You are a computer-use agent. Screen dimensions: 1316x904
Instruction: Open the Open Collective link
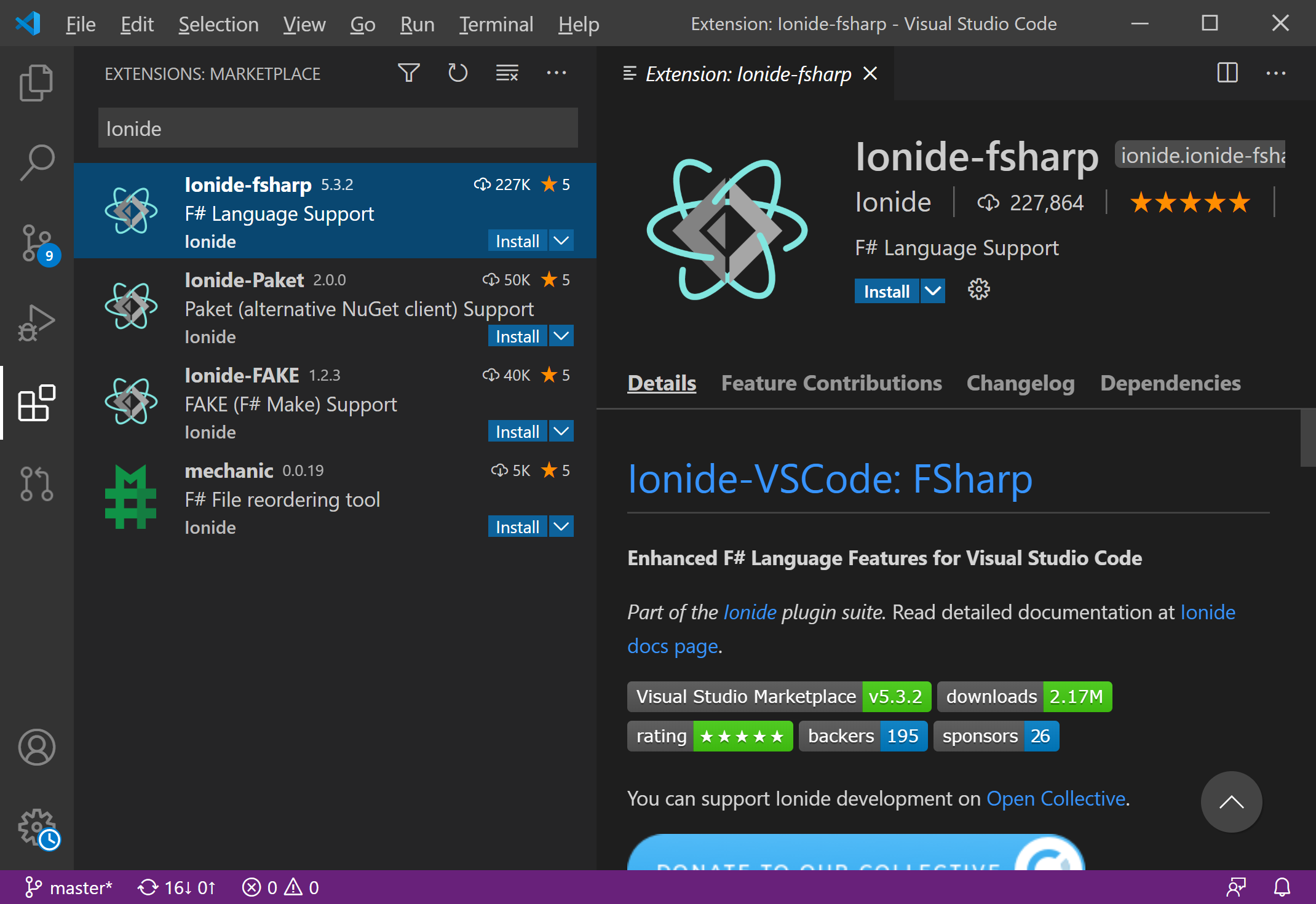coord(1055,798)
